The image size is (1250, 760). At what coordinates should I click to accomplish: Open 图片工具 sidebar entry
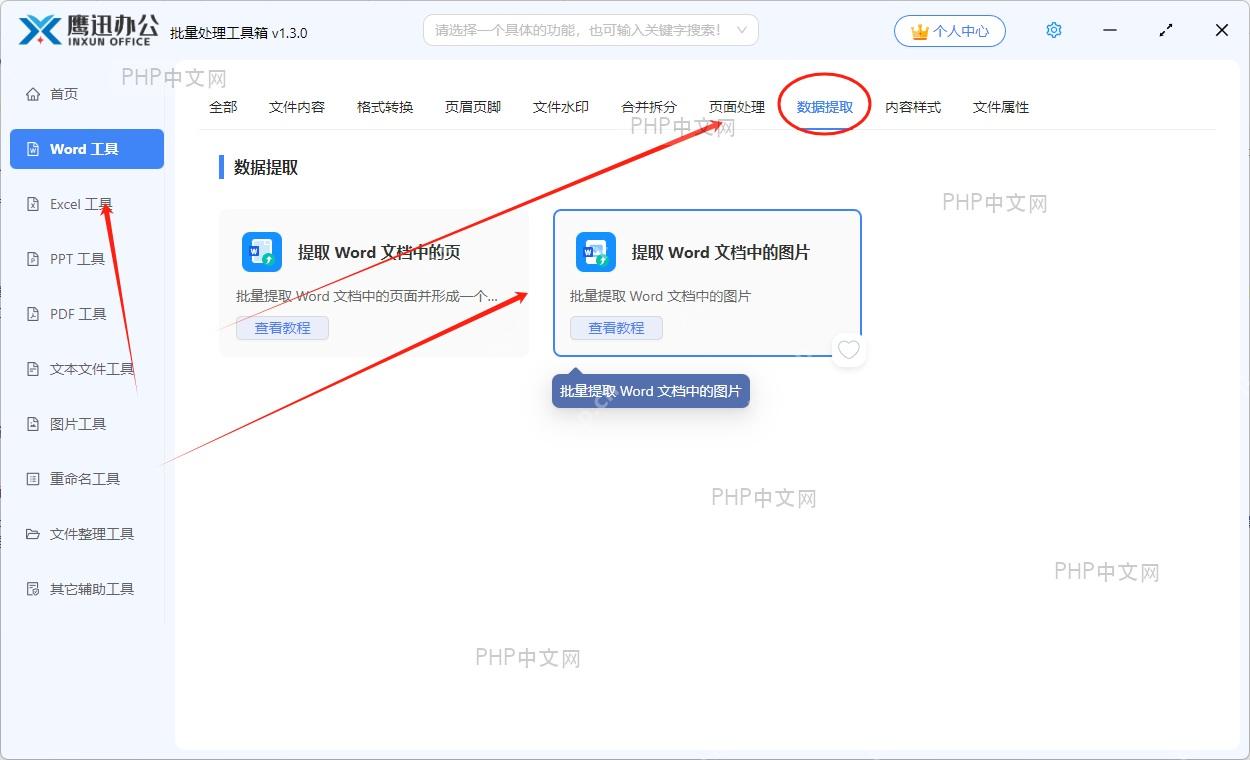pyautogui.click(x=78, y=424)
